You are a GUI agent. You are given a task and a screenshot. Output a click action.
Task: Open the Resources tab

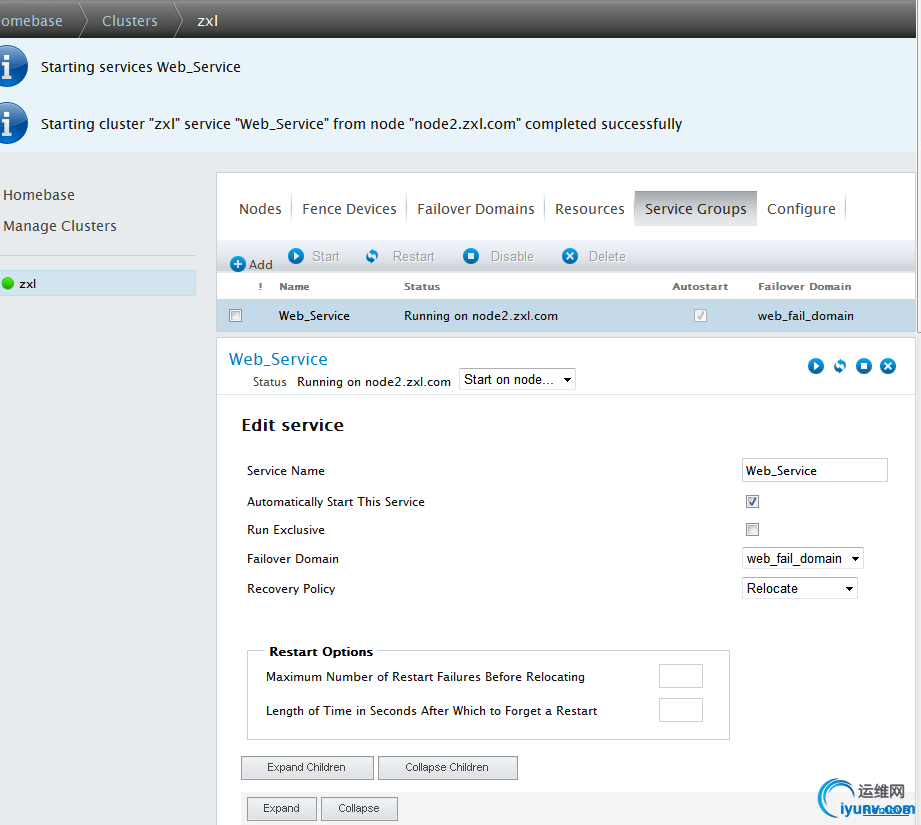coord(589,209)
